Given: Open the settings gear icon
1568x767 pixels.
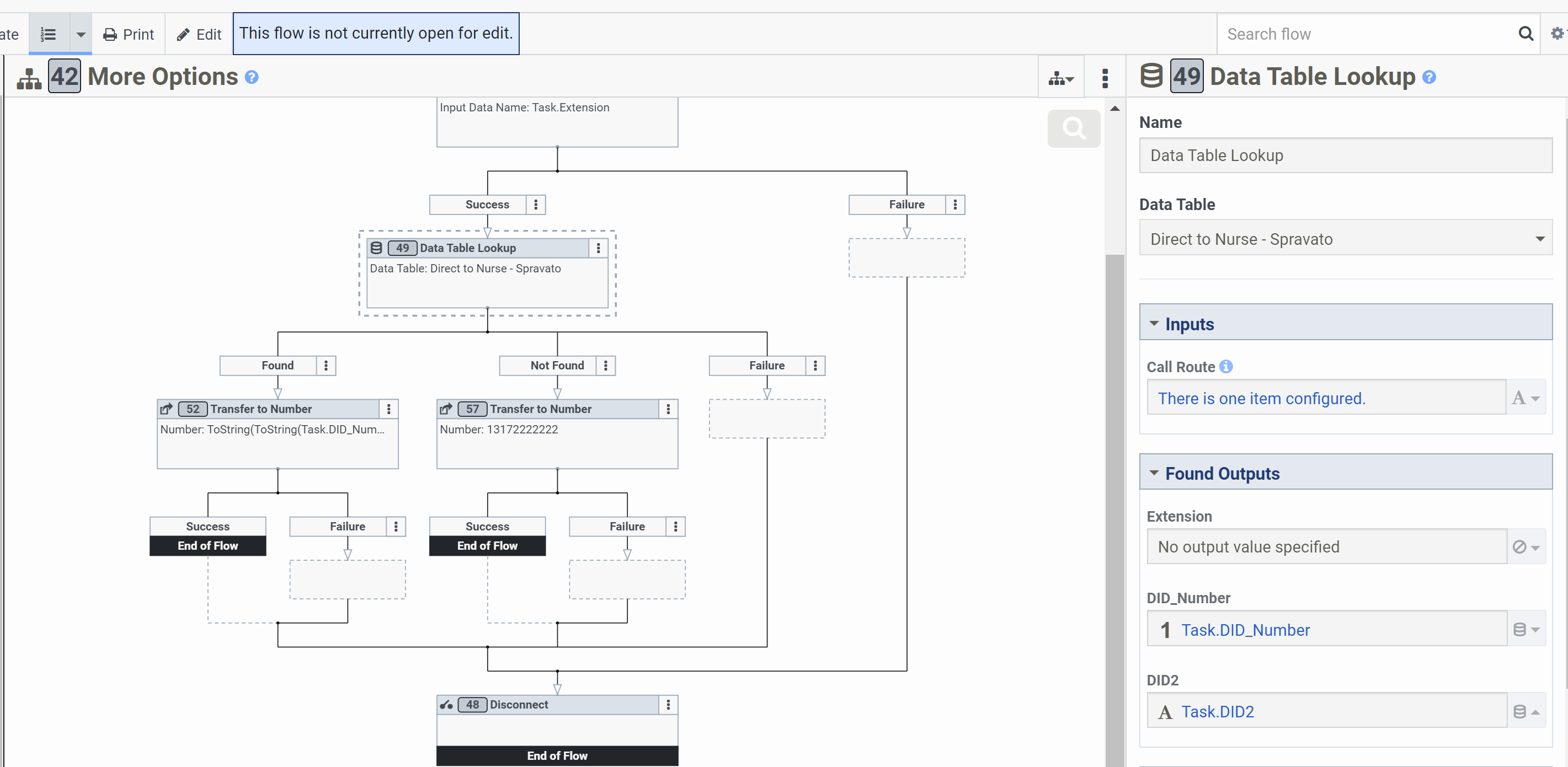Looking at the screenshot, I should click(x=1557, y=34).
